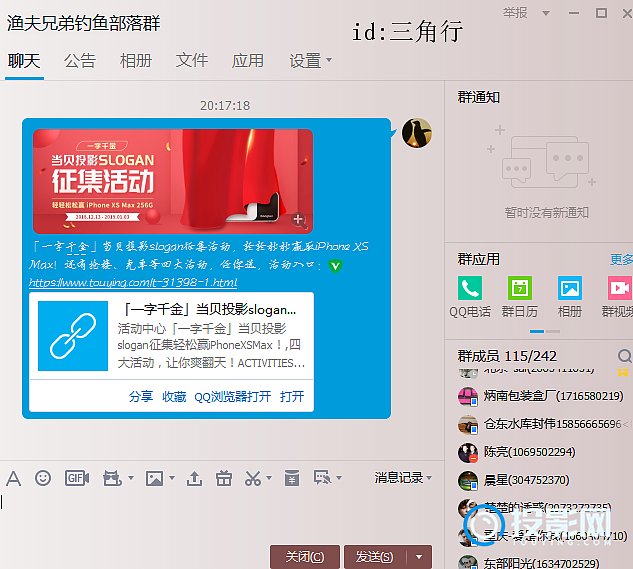Click the link card title 「一字千金」当贝投影slogan...

[209, 310]
